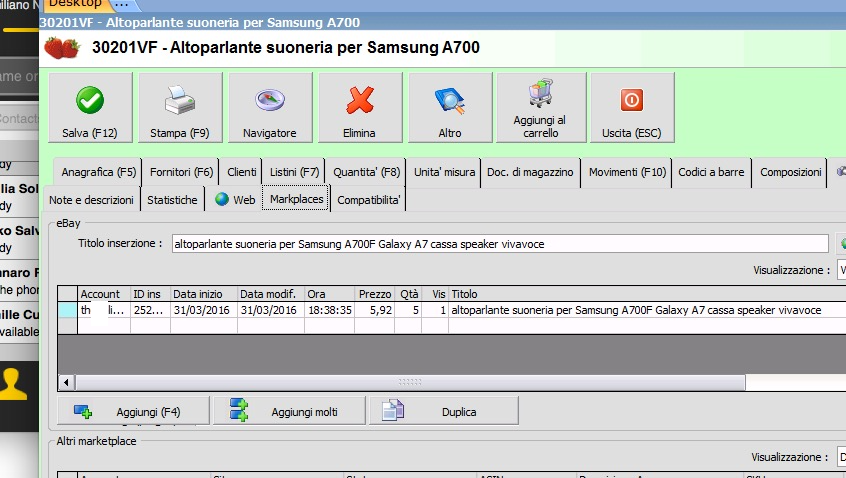Open the Fornitori (F6) tab

pyautogui.click(x=182, y=173)
